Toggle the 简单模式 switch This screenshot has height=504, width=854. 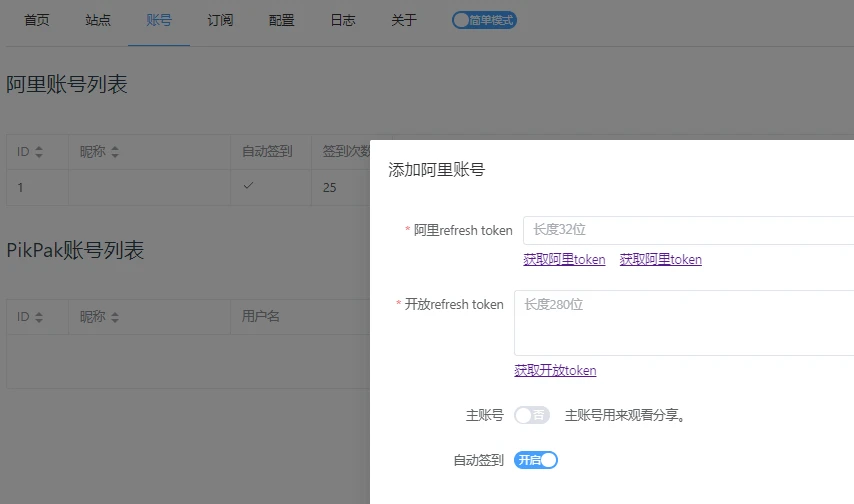tap(484, 21)
